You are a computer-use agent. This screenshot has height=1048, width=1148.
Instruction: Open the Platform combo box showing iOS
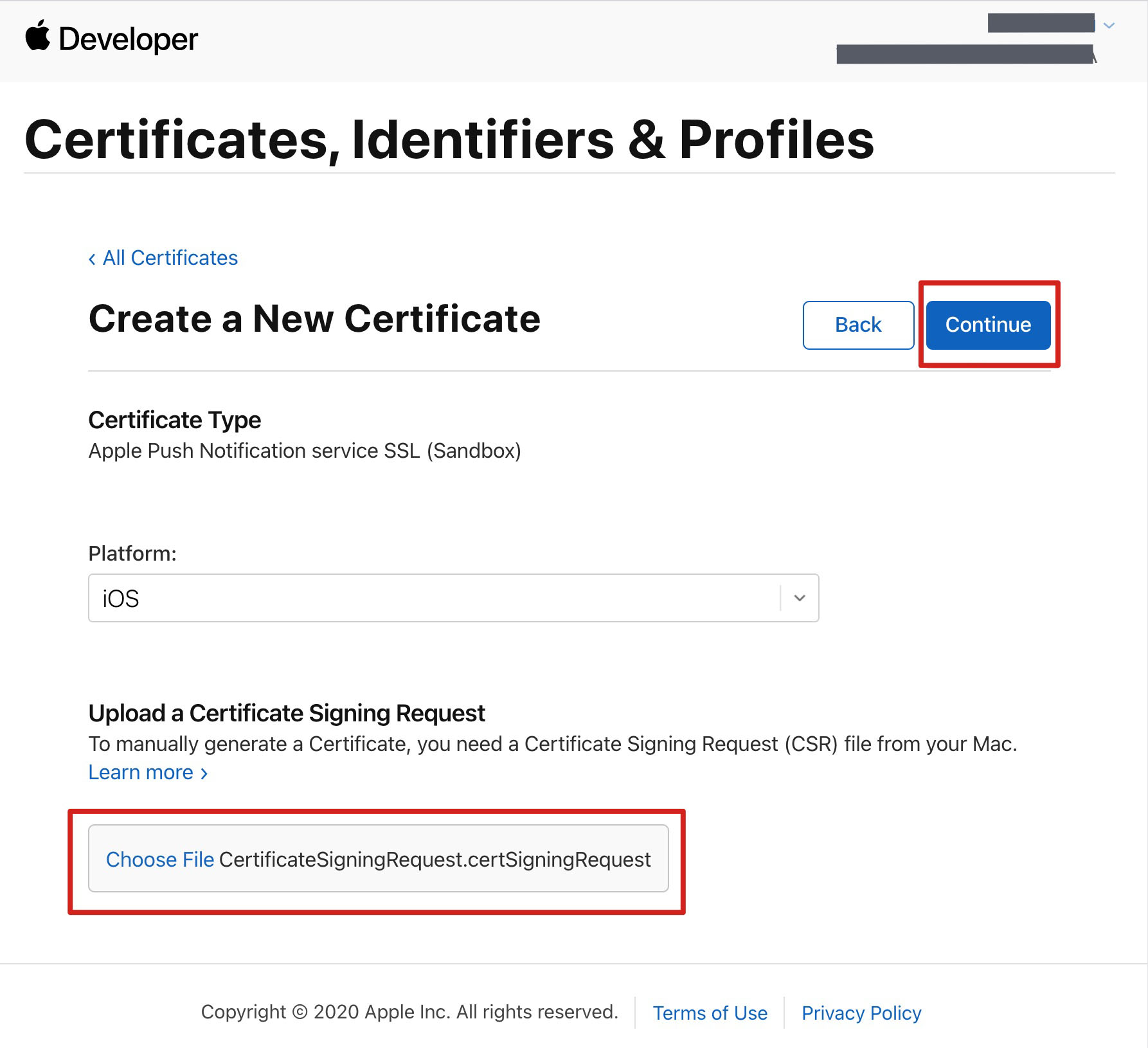pos(434,598)
